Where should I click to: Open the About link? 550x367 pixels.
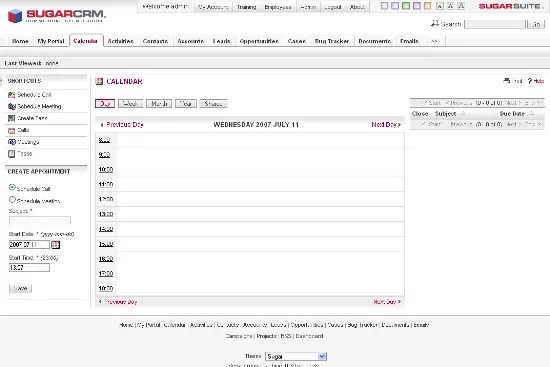[x=357, y=7]
